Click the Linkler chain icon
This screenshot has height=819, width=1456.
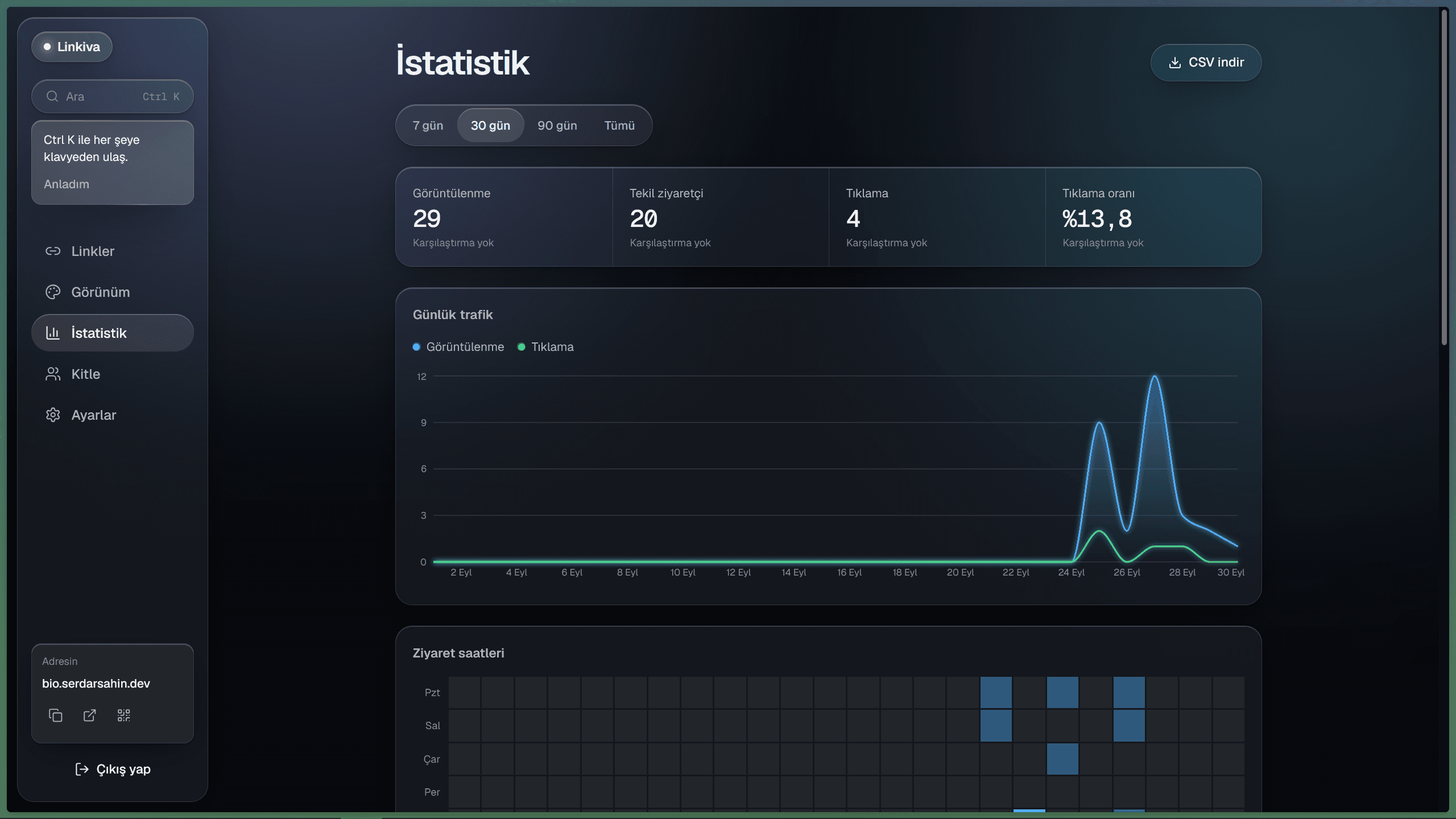point(53,251)
